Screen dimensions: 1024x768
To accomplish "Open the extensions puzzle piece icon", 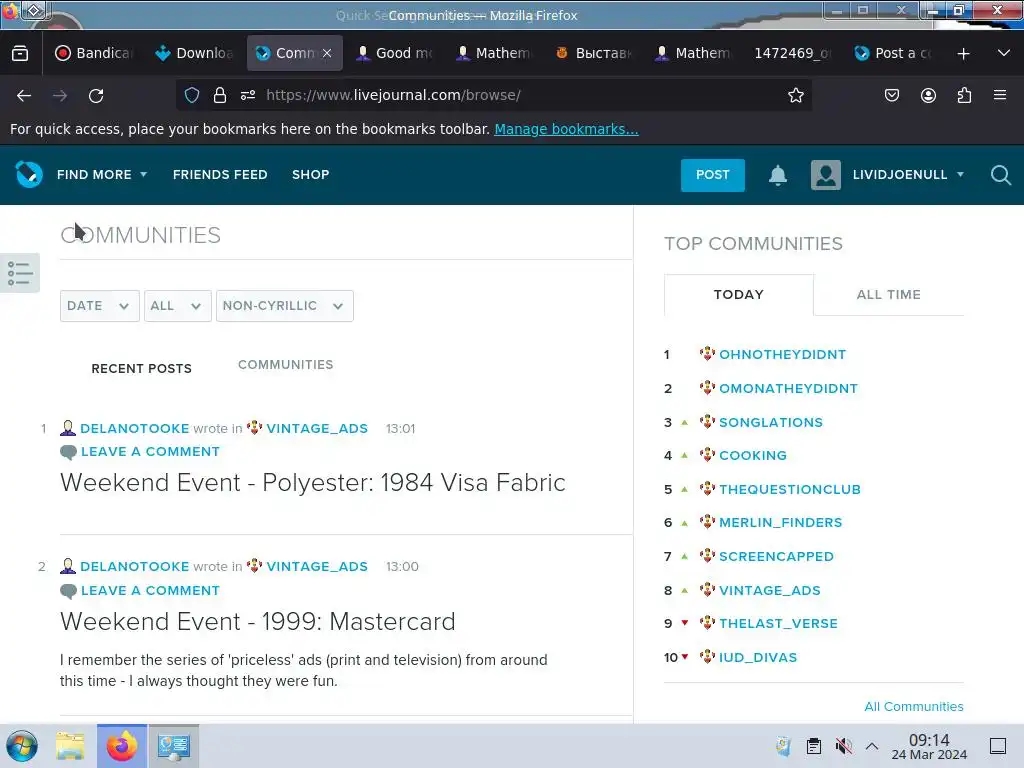I will pos(964,95).
